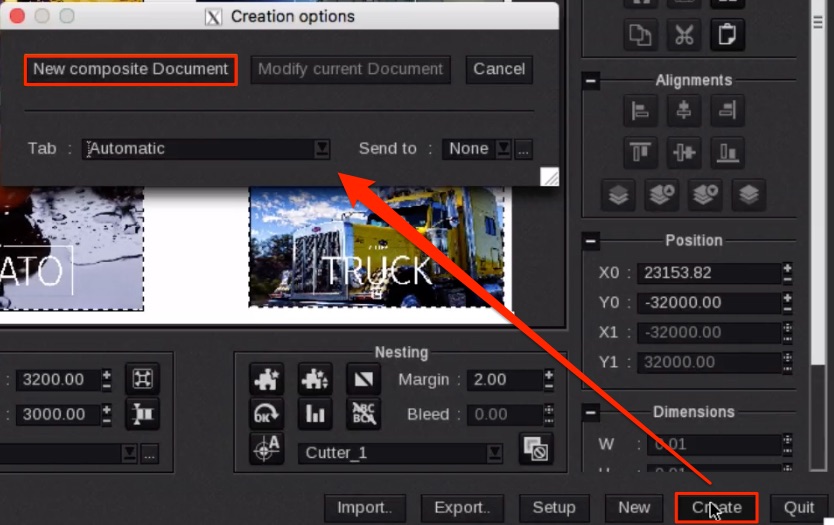Click the X0 position input field

(x=715, y=273)
